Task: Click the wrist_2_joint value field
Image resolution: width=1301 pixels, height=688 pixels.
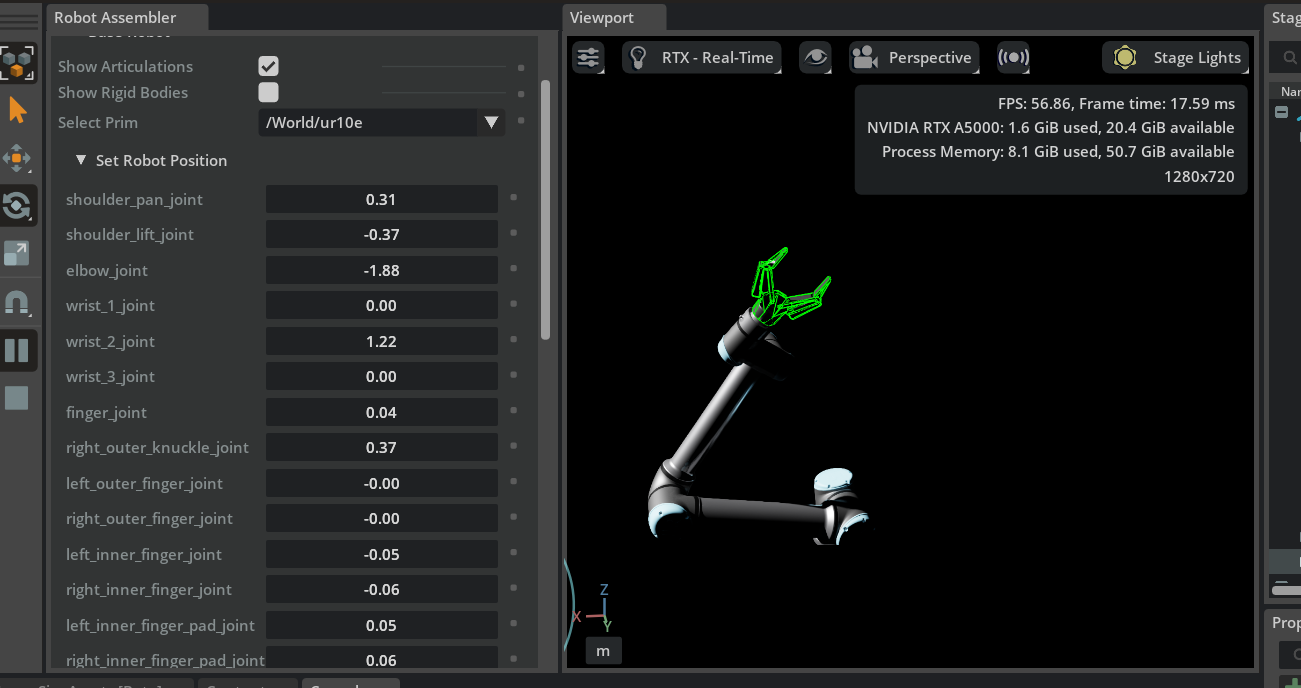Action: pyautogui.click(x=381, y=341)
